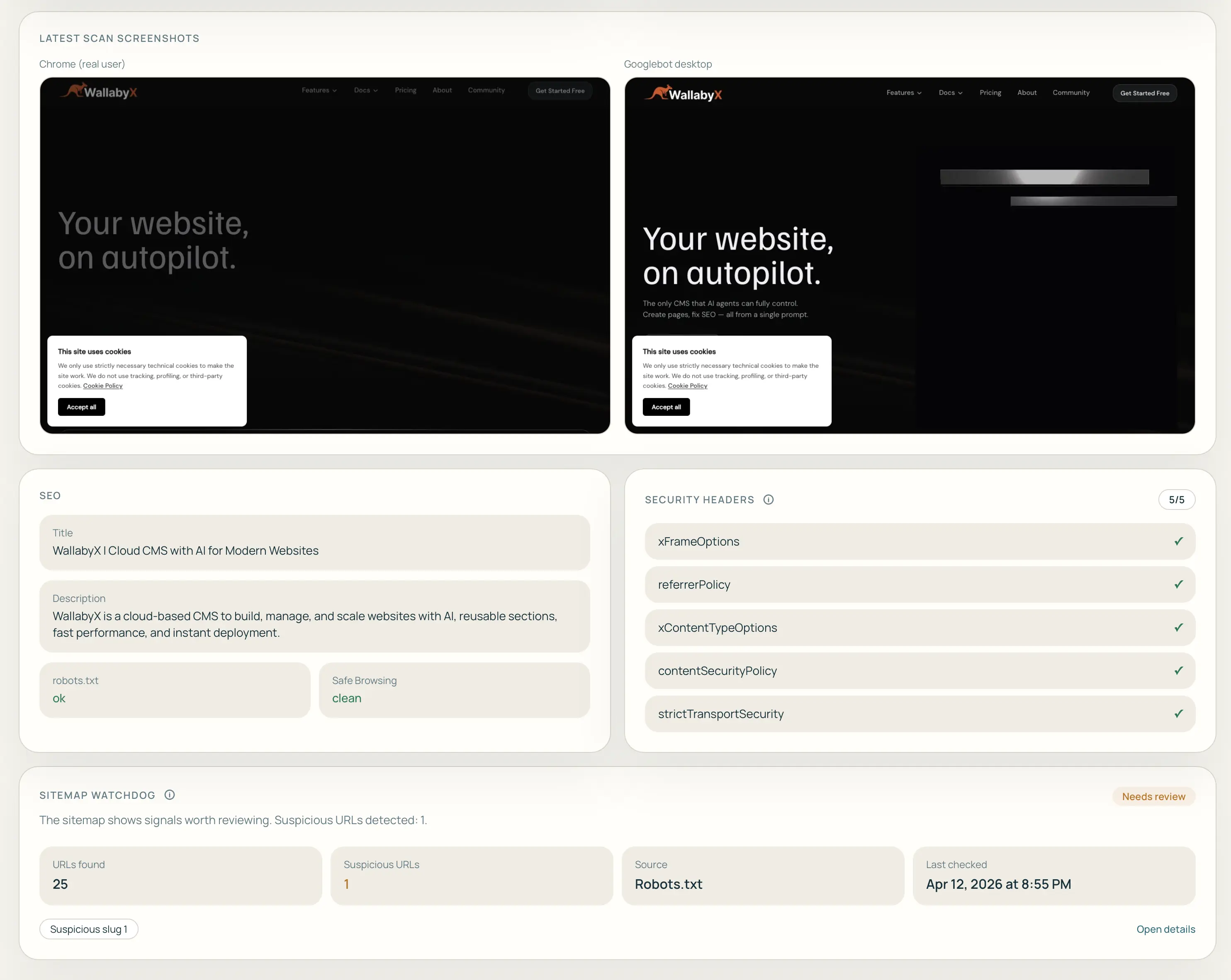This screenshot has width=1231, height=980.
Task: Click the referrerPolicy green checkmark
Action: [1178, 584]
